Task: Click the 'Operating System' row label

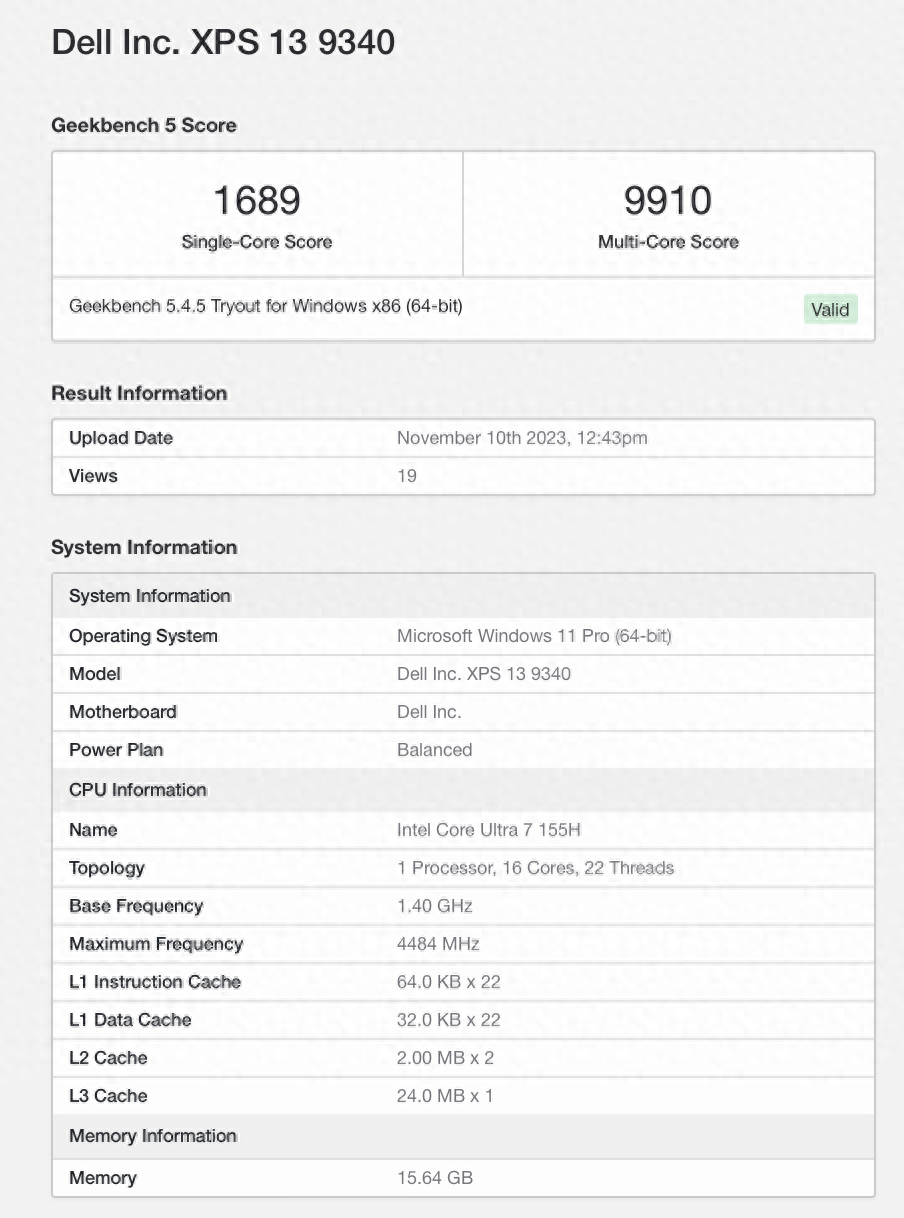Action: click(143, 636)
